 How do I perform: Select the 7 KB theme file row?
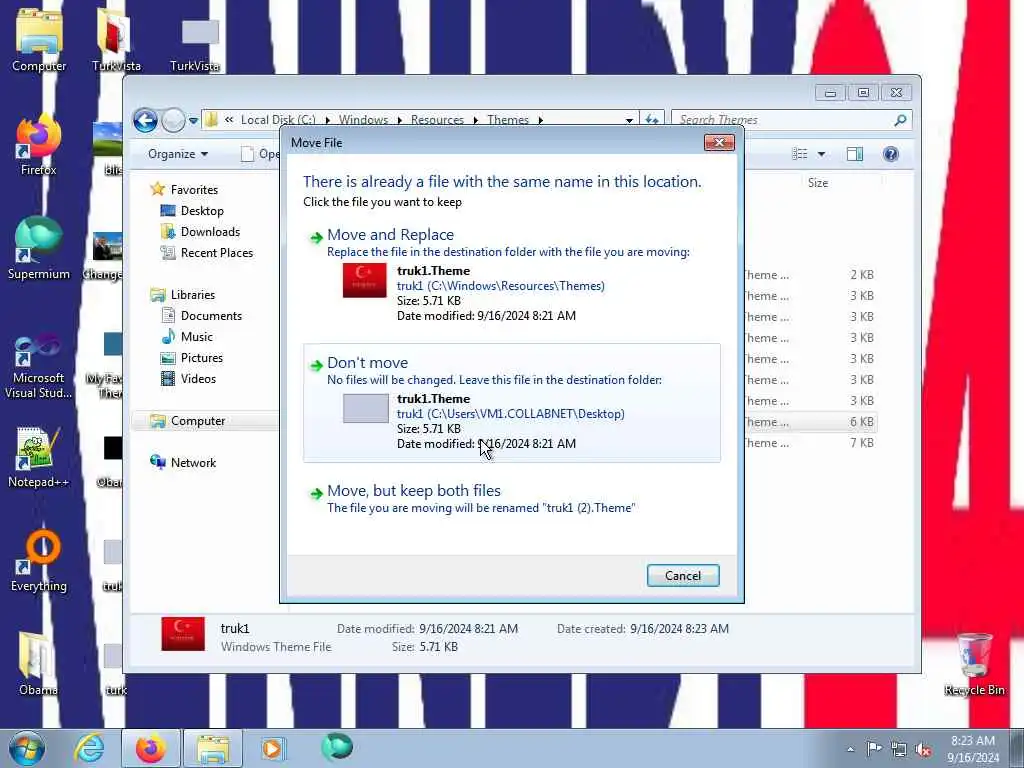point(810,443)
